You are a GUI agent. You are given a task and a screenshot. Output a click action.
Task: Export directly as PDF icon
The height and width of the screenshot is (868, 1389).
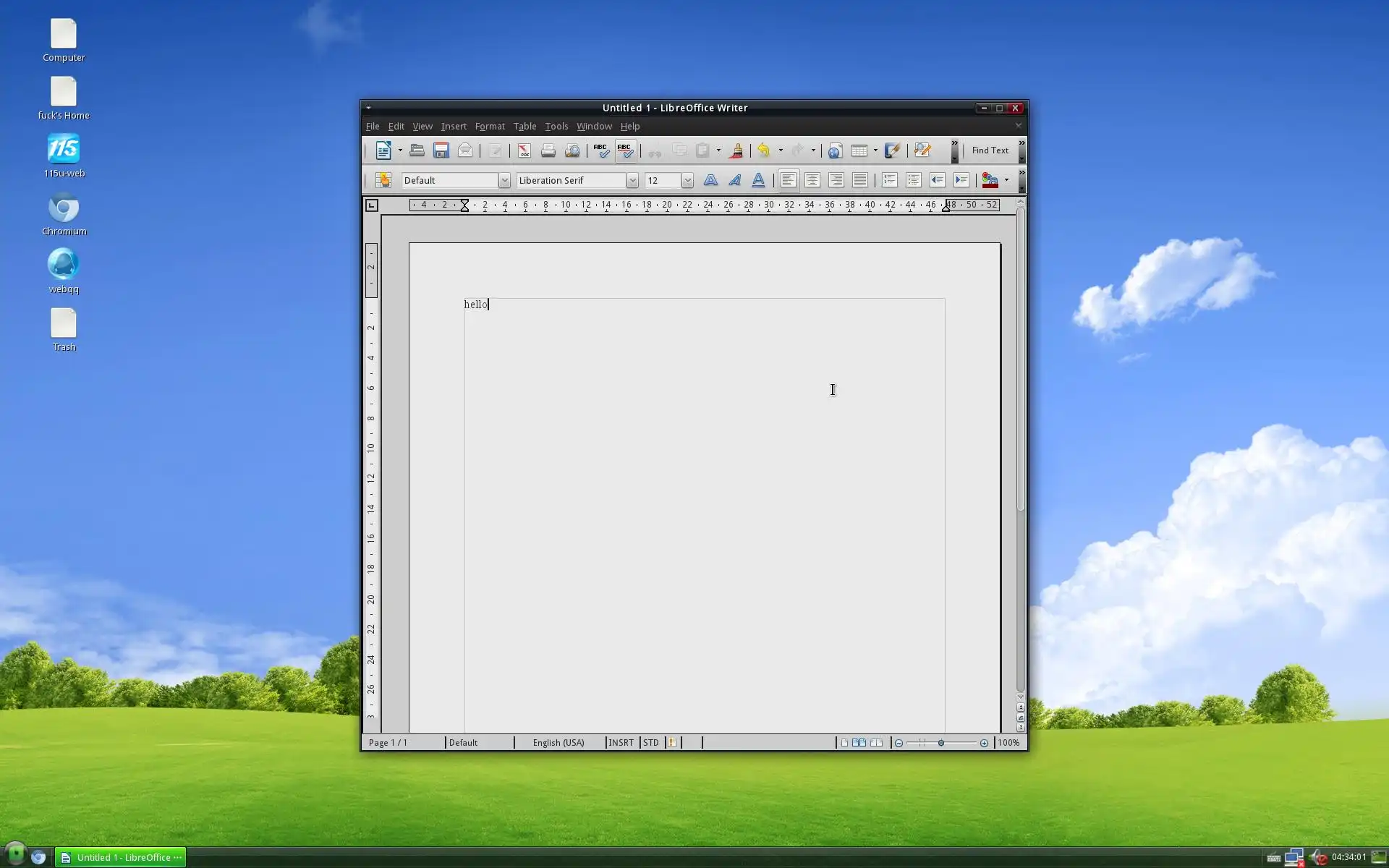coord(524,150)
